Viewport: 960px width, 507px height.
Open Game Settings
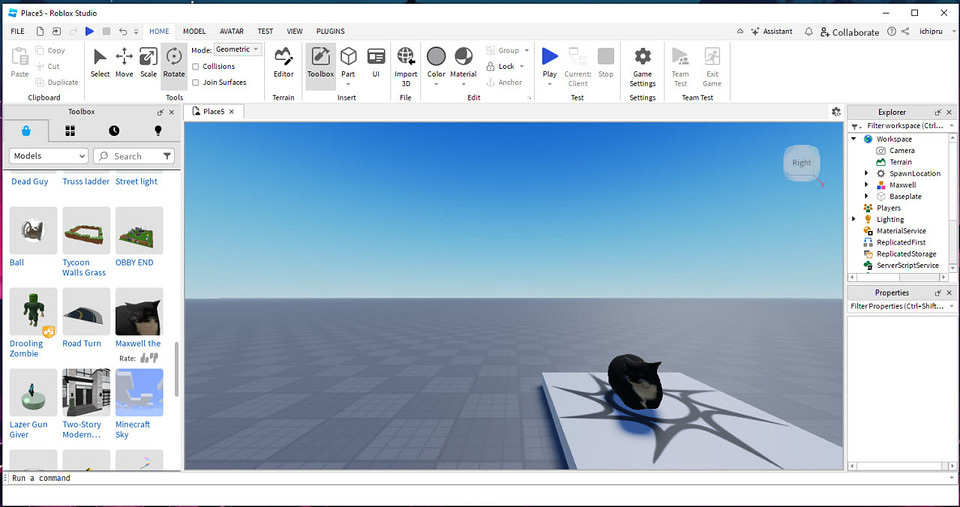pyautogui.click(x=643, y=62)
